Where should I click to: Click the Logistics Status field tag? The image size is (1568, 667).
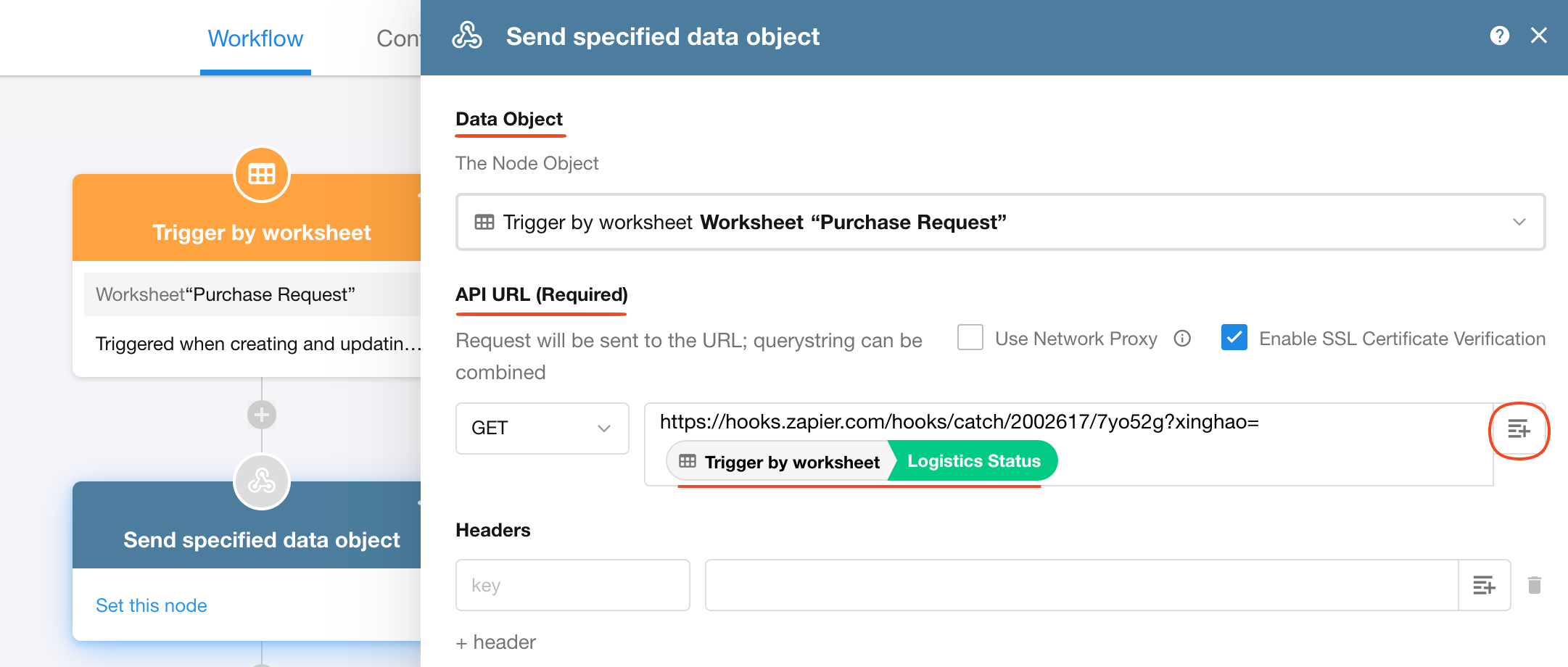click(x=973, y=461)
